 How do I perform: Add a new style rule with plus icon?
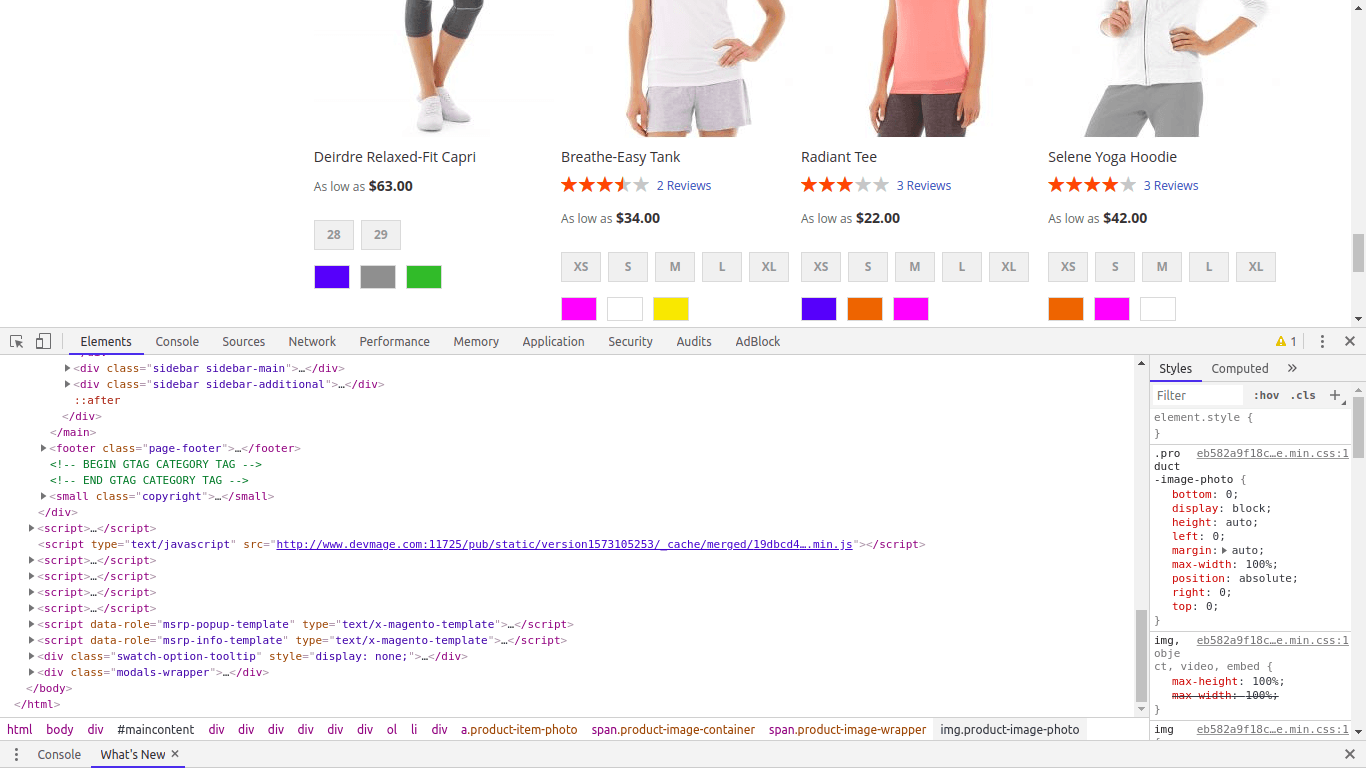(1334, 395)
